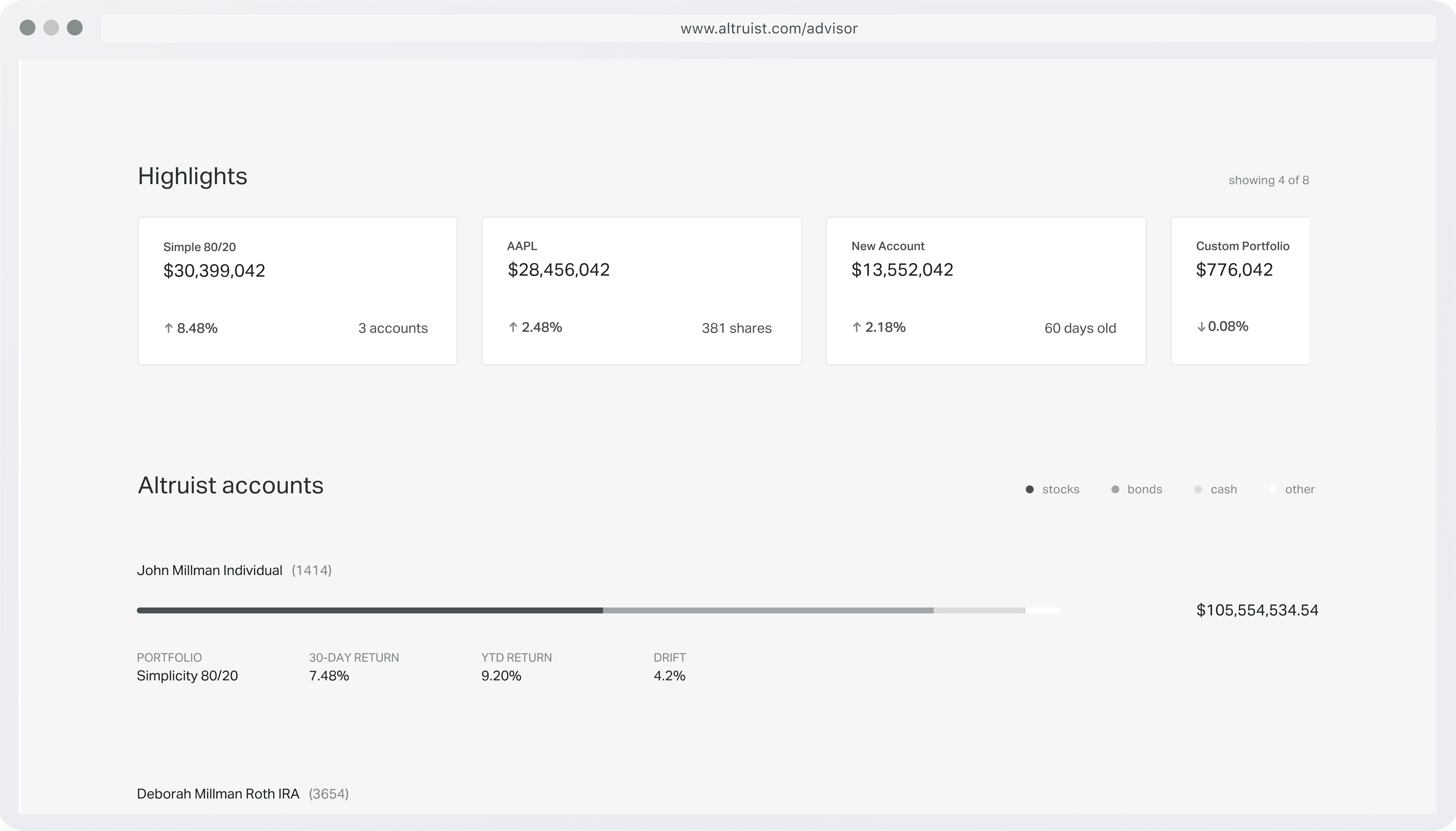Screen dimensions: 1456x831
Task: Click the other legend dot
Action: pos(1272,490)
